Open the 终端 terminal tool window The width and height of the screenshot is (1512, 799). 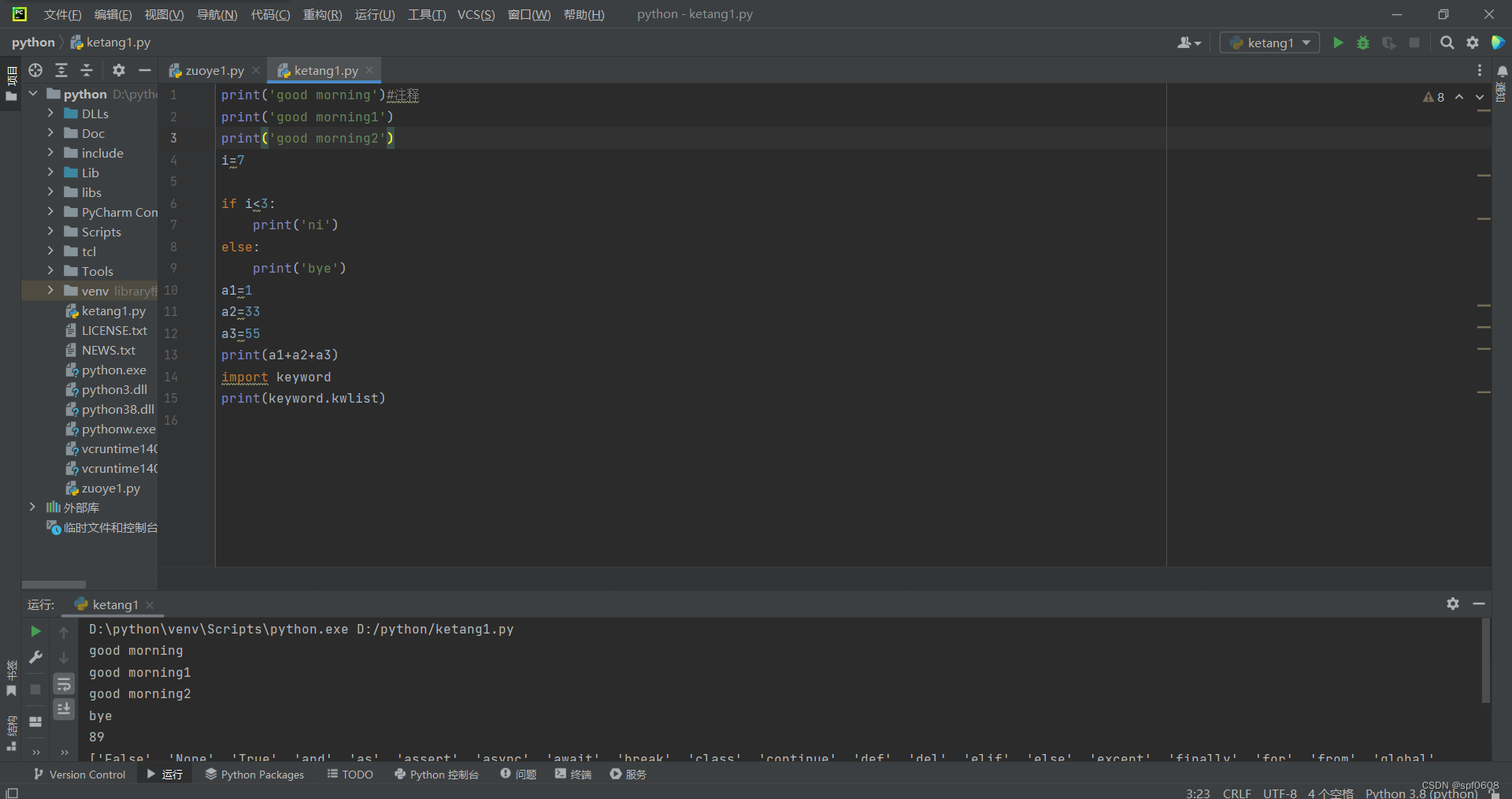pos(573,775)
